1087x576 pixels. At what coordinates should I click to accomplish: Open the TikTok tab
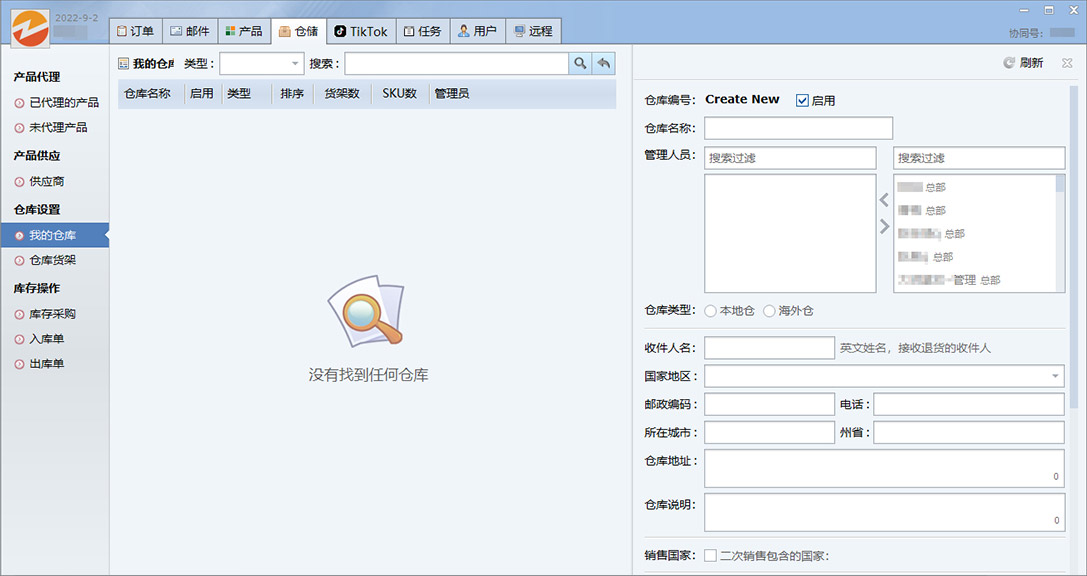[360, 31]
